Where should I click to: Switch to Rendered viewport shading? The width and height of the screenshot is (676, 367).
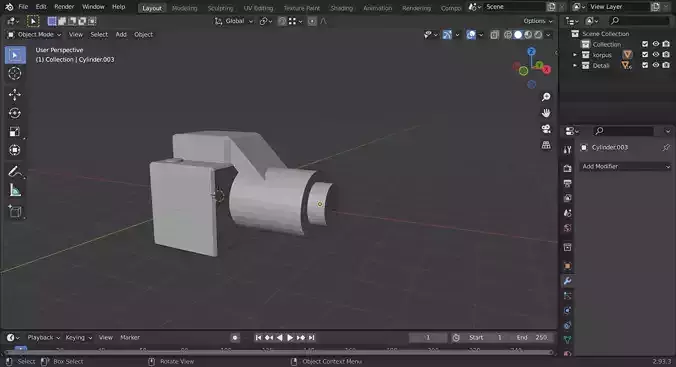(538, 35)
